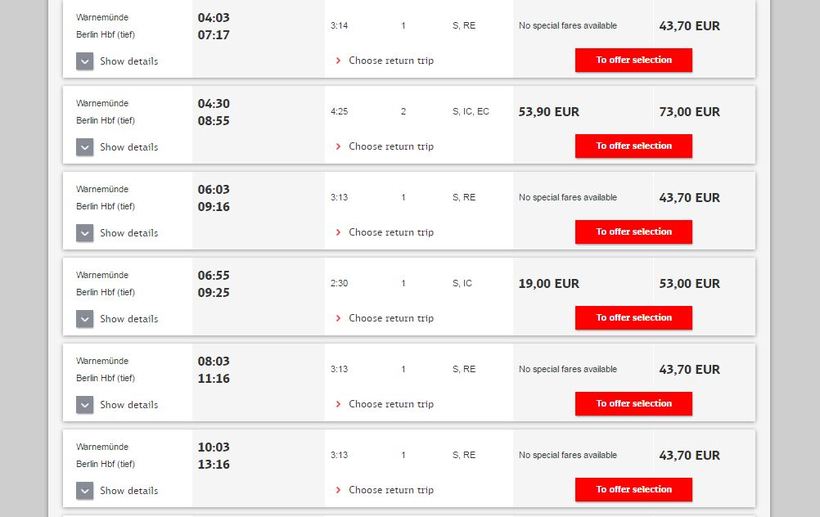Select offers for the 08:03 train

[x=633, y=404]
